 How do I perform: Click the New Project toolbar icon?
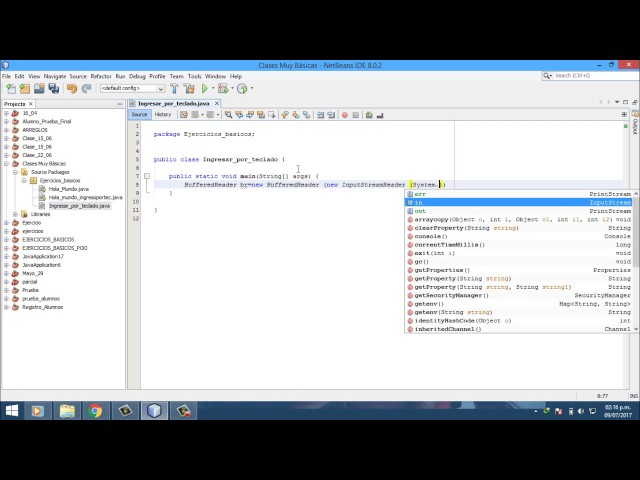[25, 89]
